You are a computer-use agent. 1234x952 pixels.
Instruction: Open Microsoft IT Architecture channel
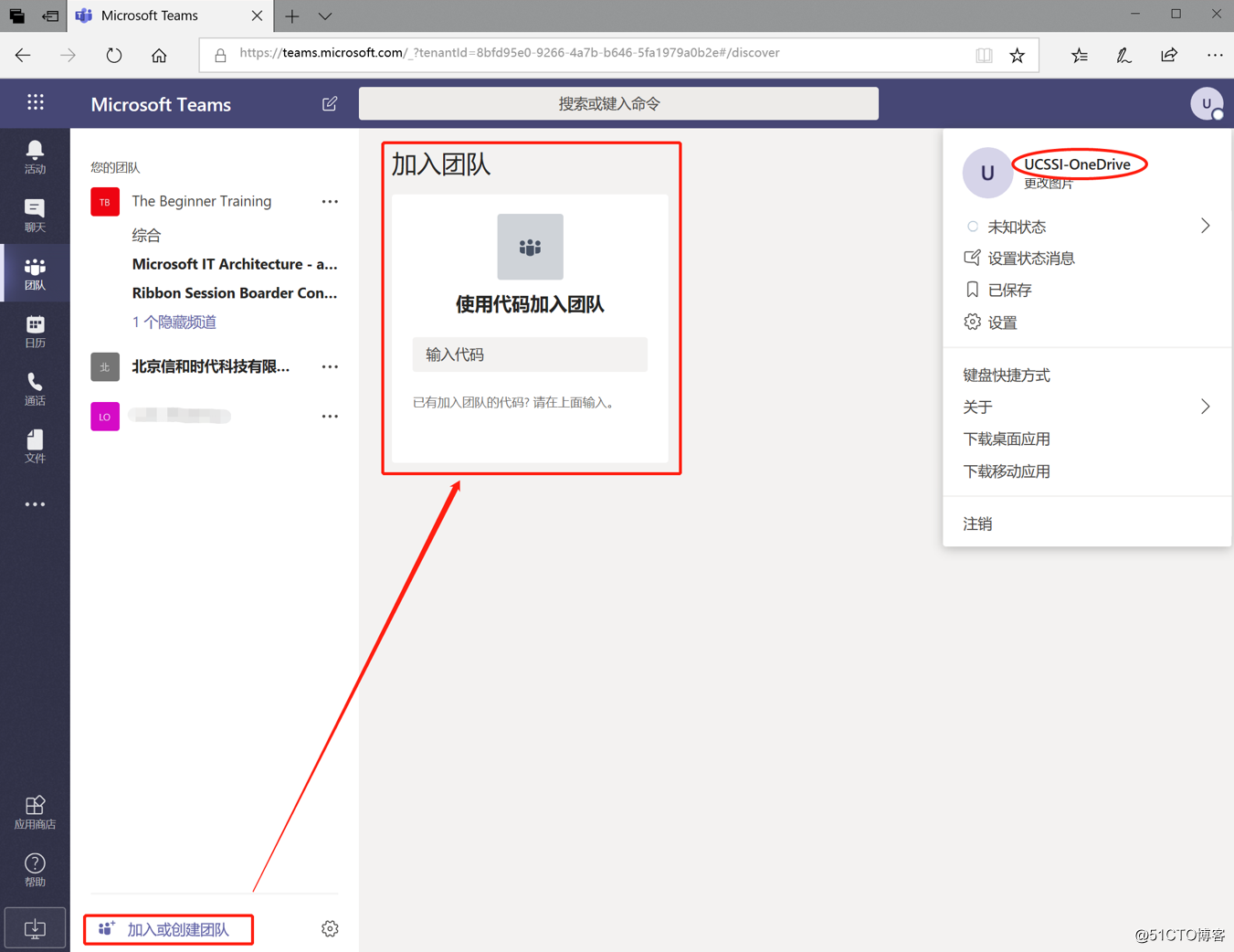click(235, 264)
